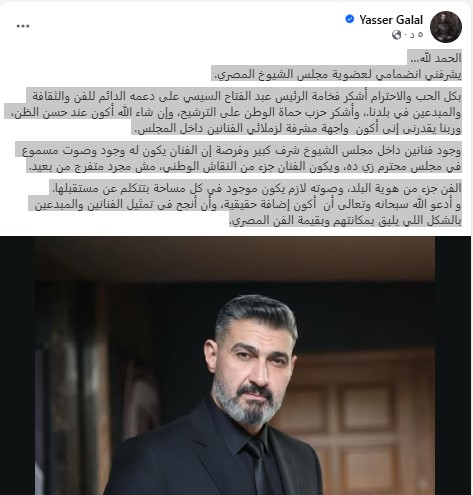This screenshot has height=495, width=473.
Task: Click the line starting "وربنا يقدرني"
Action: [x=297, y=128]
